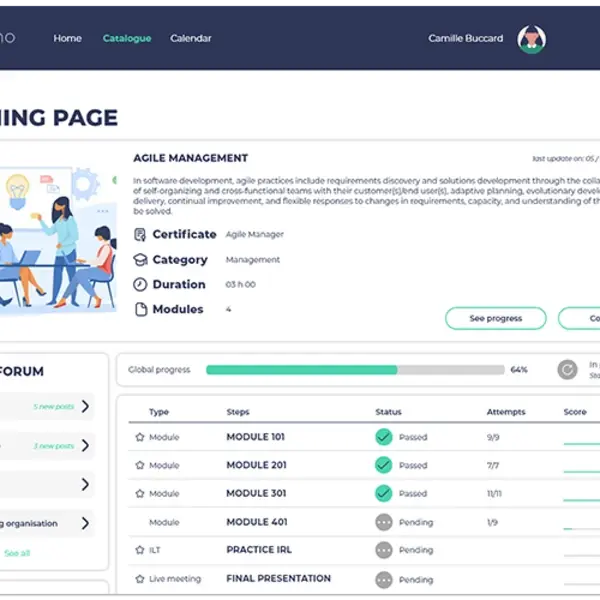
Task: Open PRACTICE IRL step
Action: coord(259,550)
